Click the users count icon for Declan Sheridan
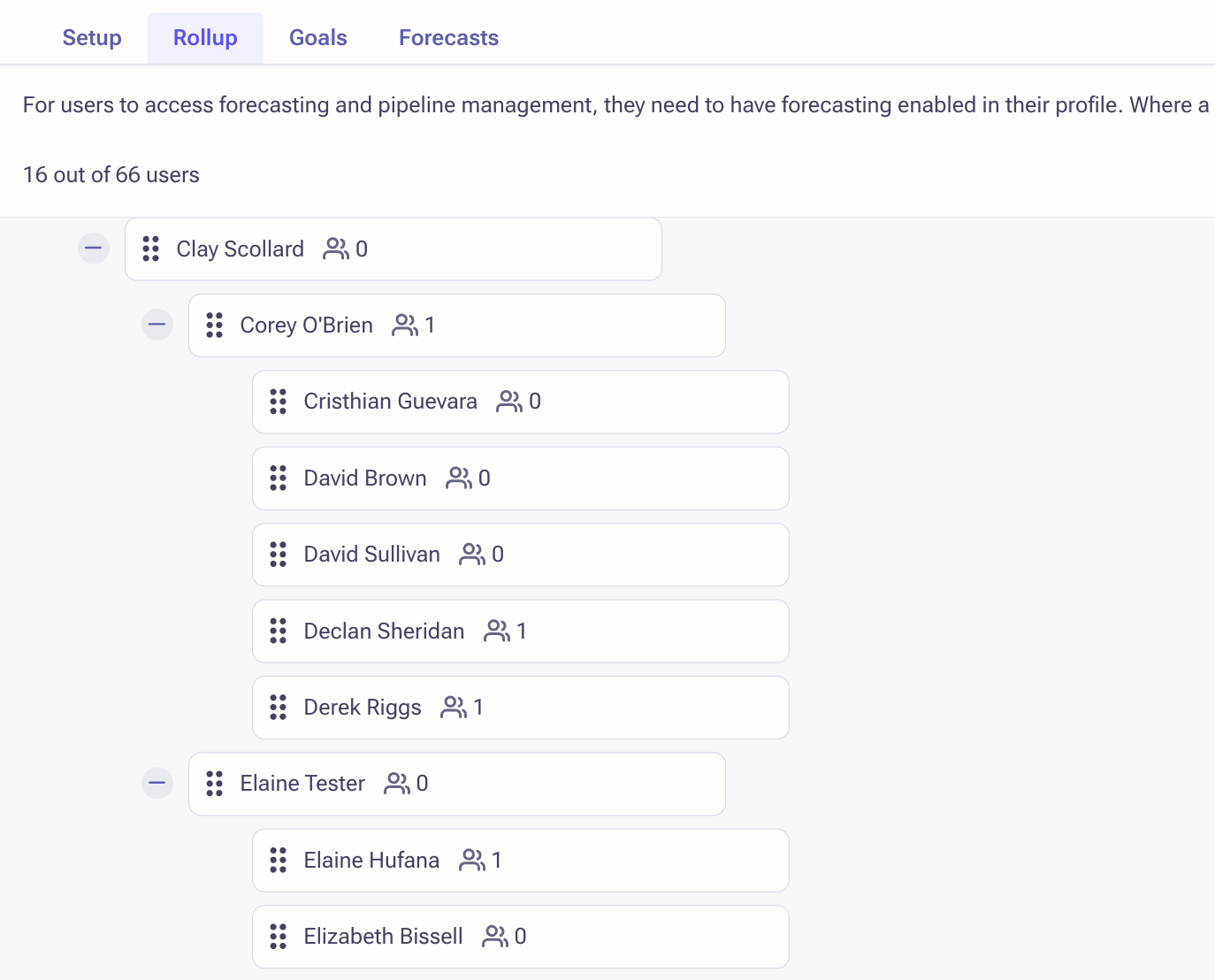1215x980 pixels. point(497,631)
